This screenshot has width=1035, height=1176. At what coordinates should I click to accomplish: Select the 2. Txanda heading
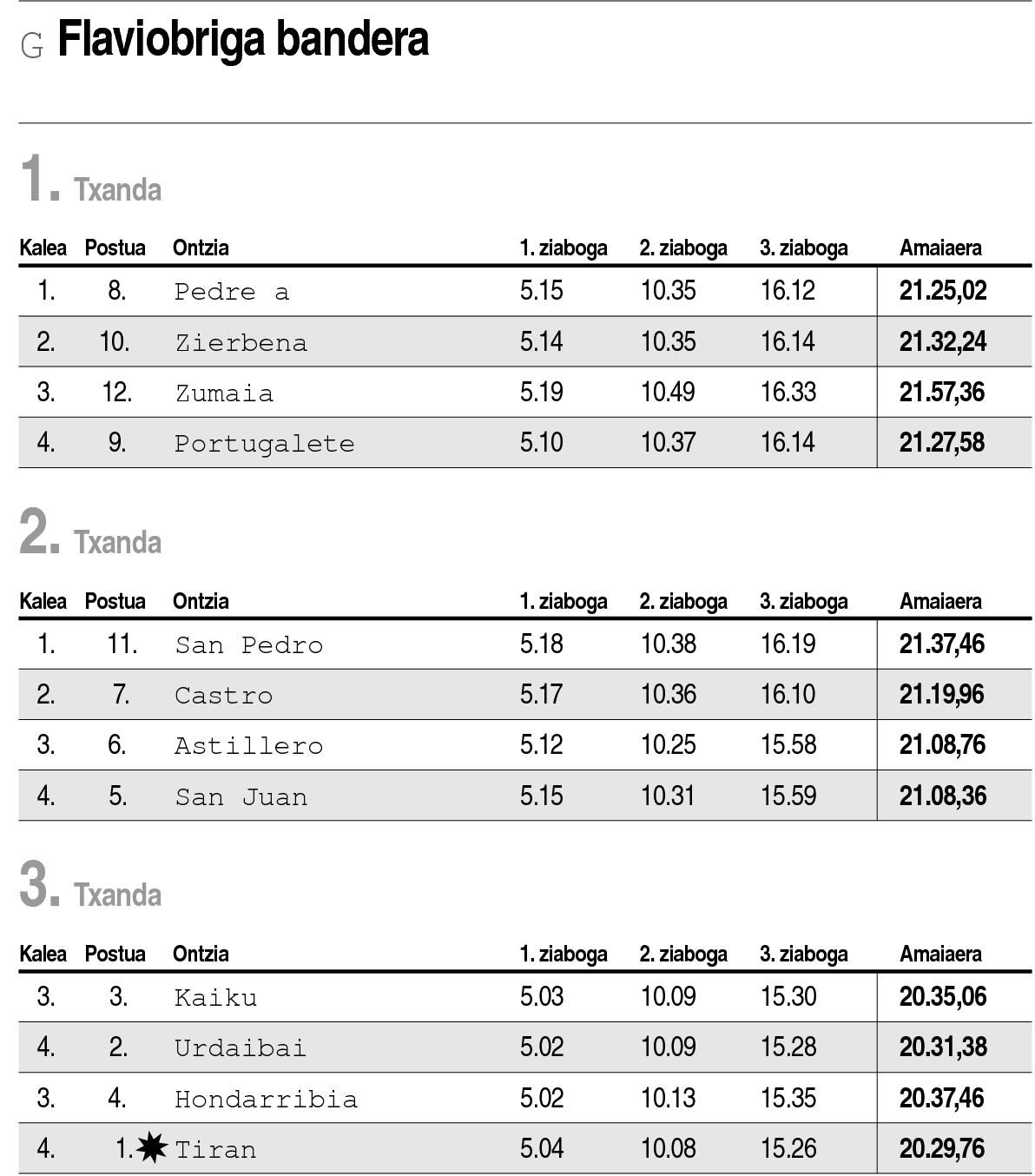pyautogui.click(x=90, y=532)
